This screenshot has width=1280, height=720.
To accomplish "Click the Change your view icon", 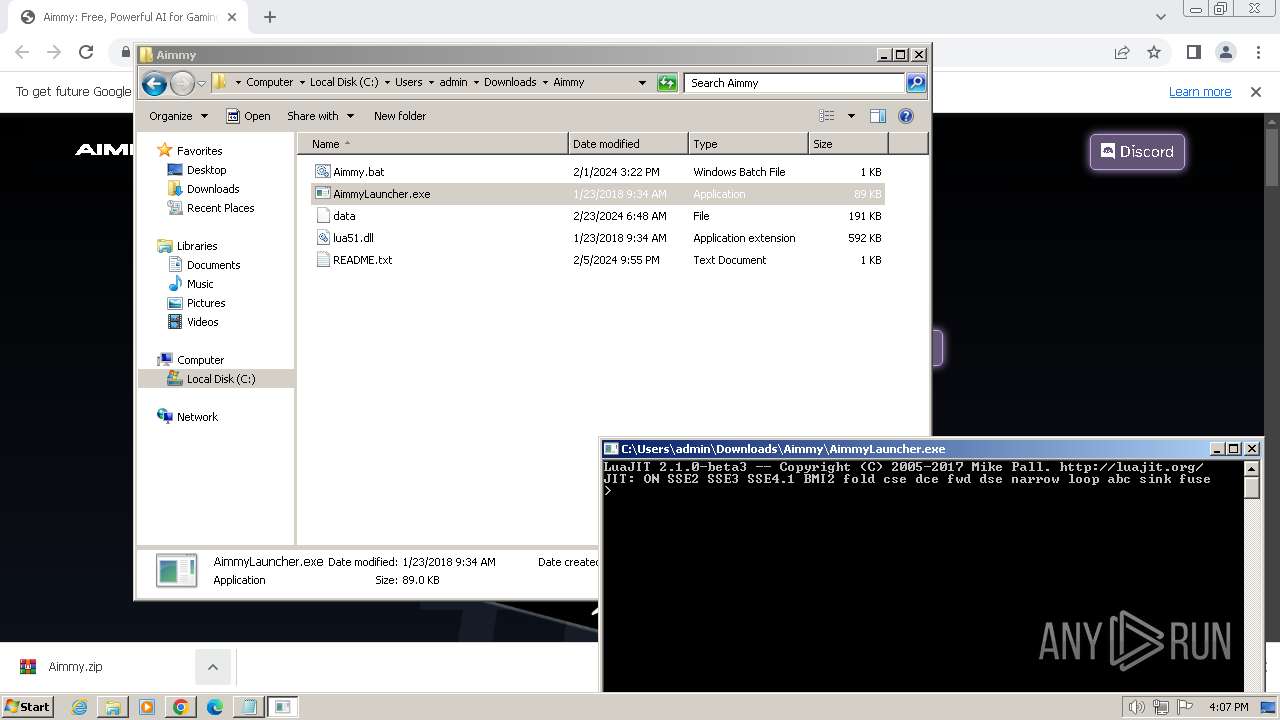I will [826, 116].
